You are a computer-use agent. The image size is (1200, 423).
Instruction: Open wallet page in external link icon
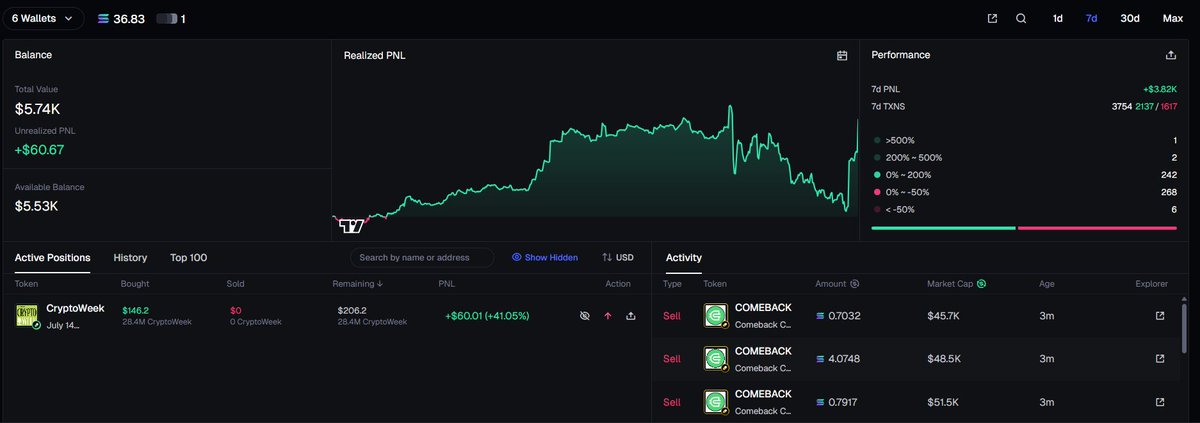click(x=992, y=18)
